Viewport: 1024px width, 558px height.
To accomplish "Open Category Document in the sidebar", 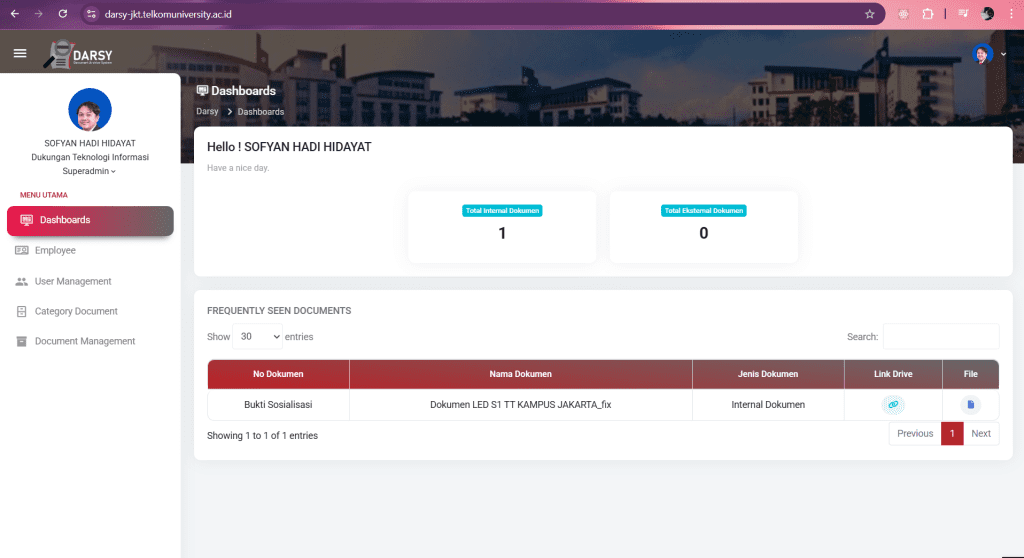I will tap(76, 311).
